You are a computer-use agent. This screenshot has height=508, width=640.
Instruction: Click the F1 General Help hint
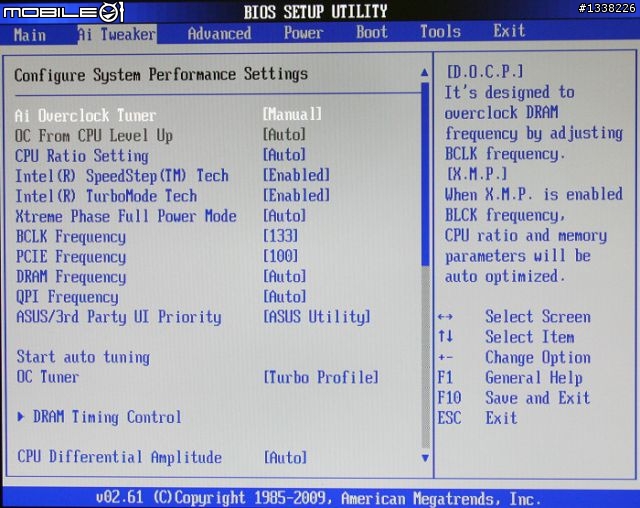coord(510,378)
